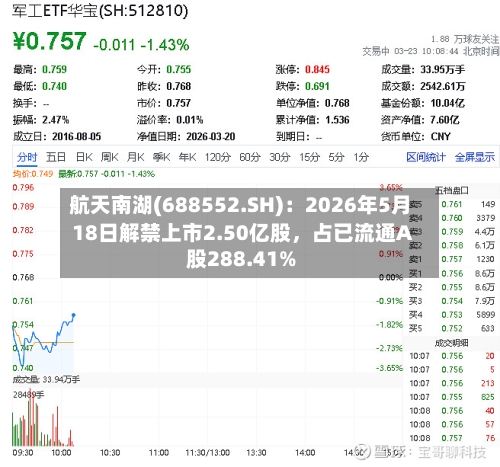Click the 溢价率 value 0.01%
Viewport: 500px width, 467px height.
pos(190,120)
